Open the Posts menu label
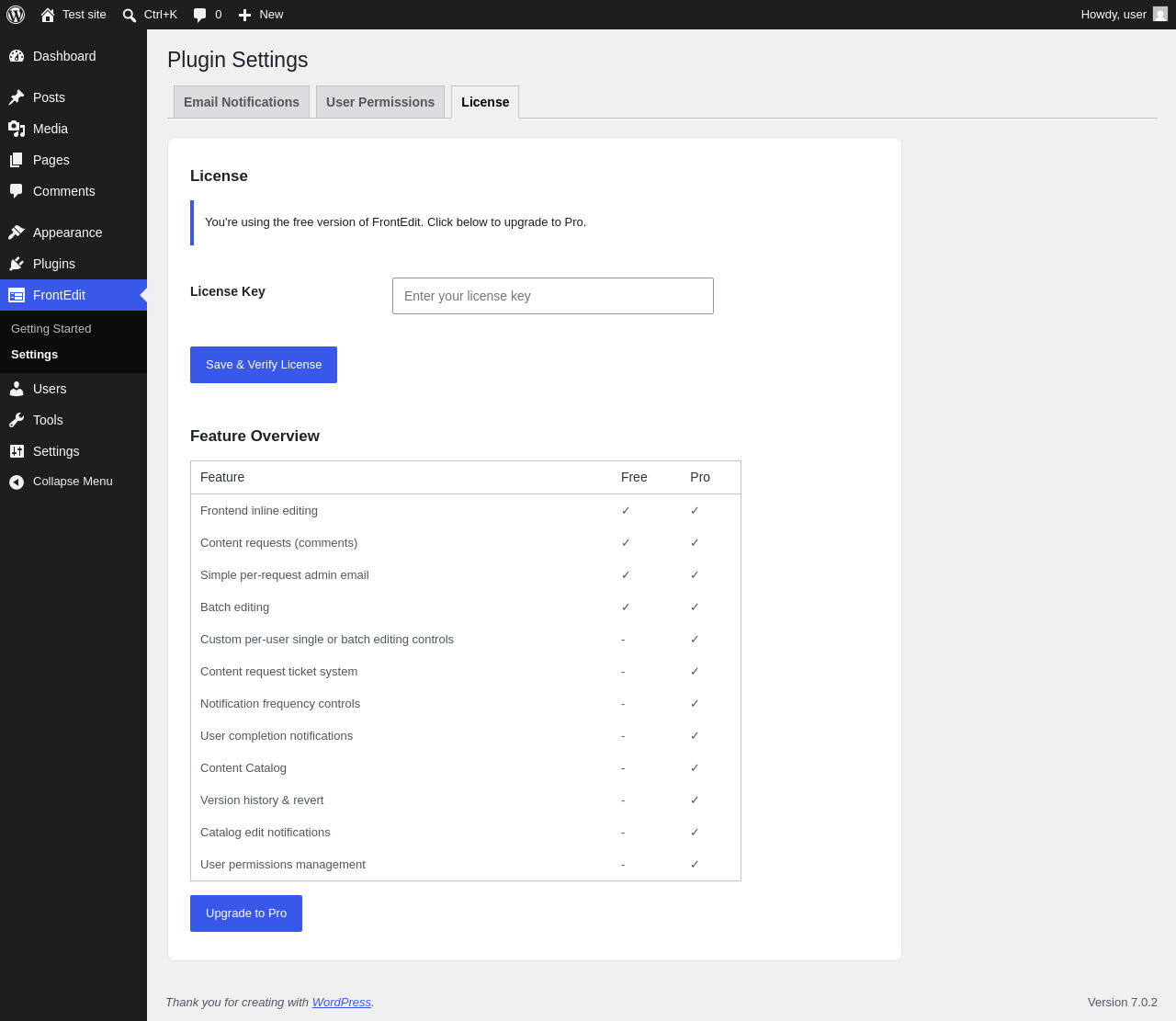 pos(49,97)
